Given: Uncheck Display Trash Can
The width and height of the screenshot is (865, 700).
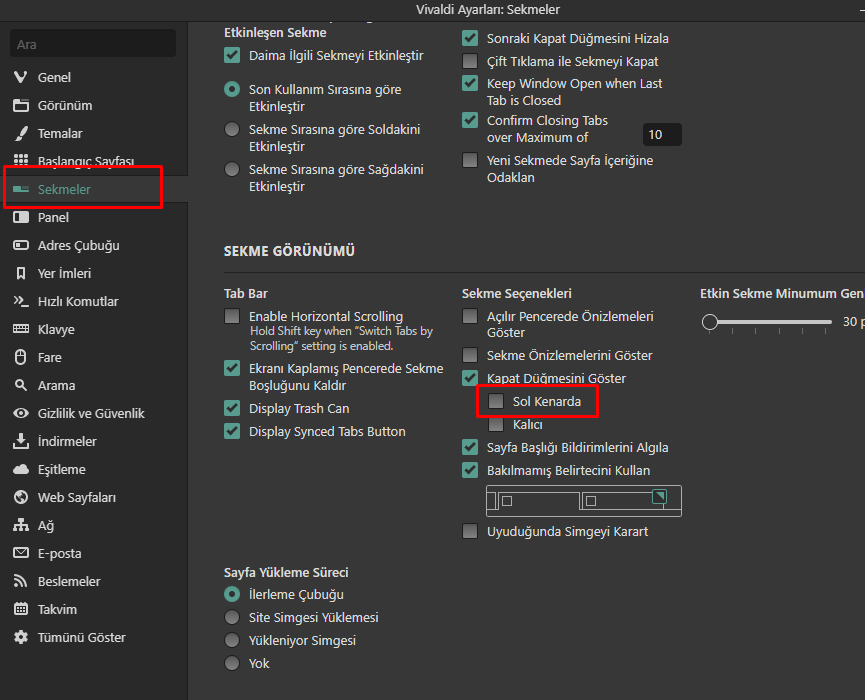Looking at the screenshot, I should pyautogui.click(x=232, y=408).
